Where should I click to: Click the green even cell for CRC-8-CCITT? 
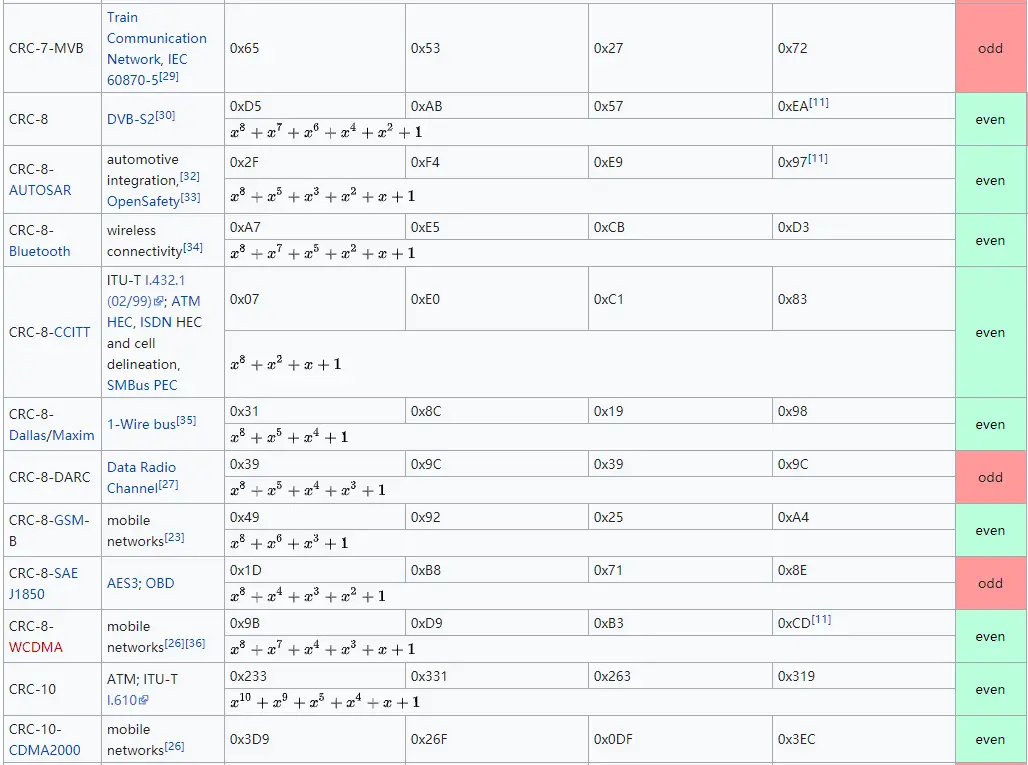tap(990, 332)
